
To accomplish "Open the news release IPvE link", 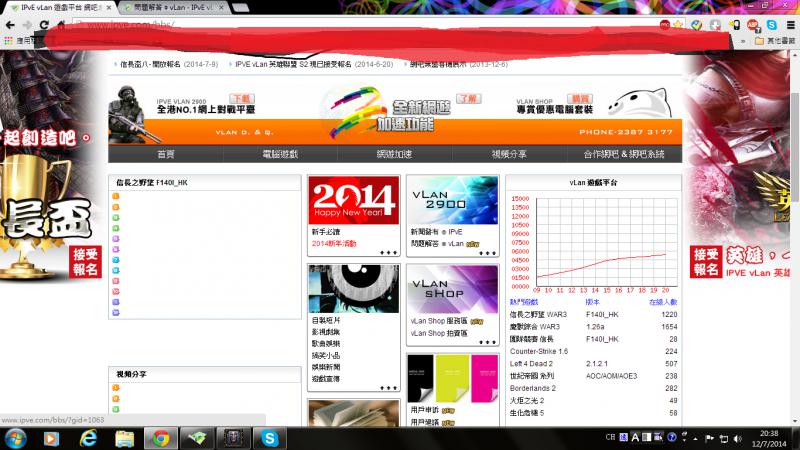I will (437, 232).
